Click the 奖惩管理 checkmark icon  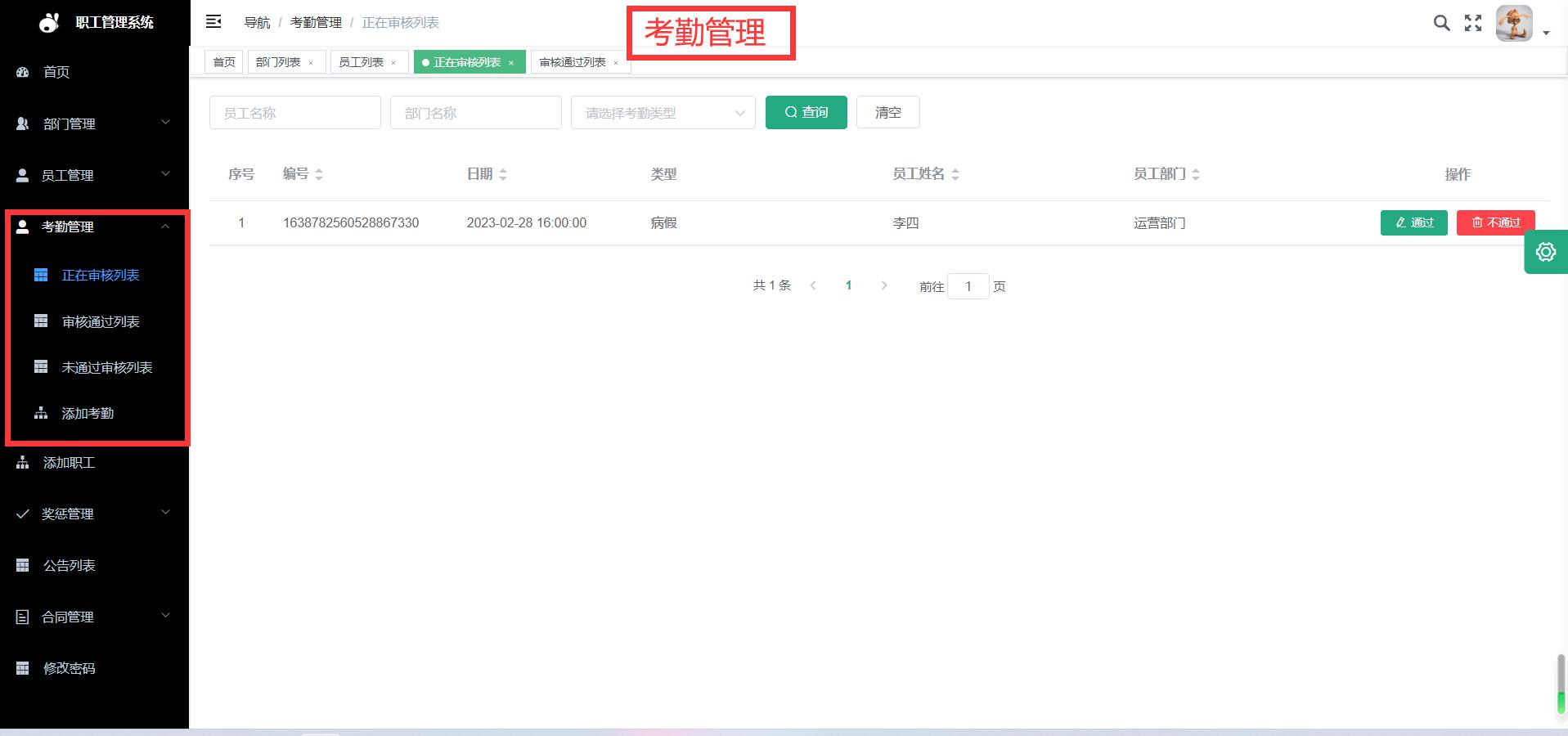[23, 514]
